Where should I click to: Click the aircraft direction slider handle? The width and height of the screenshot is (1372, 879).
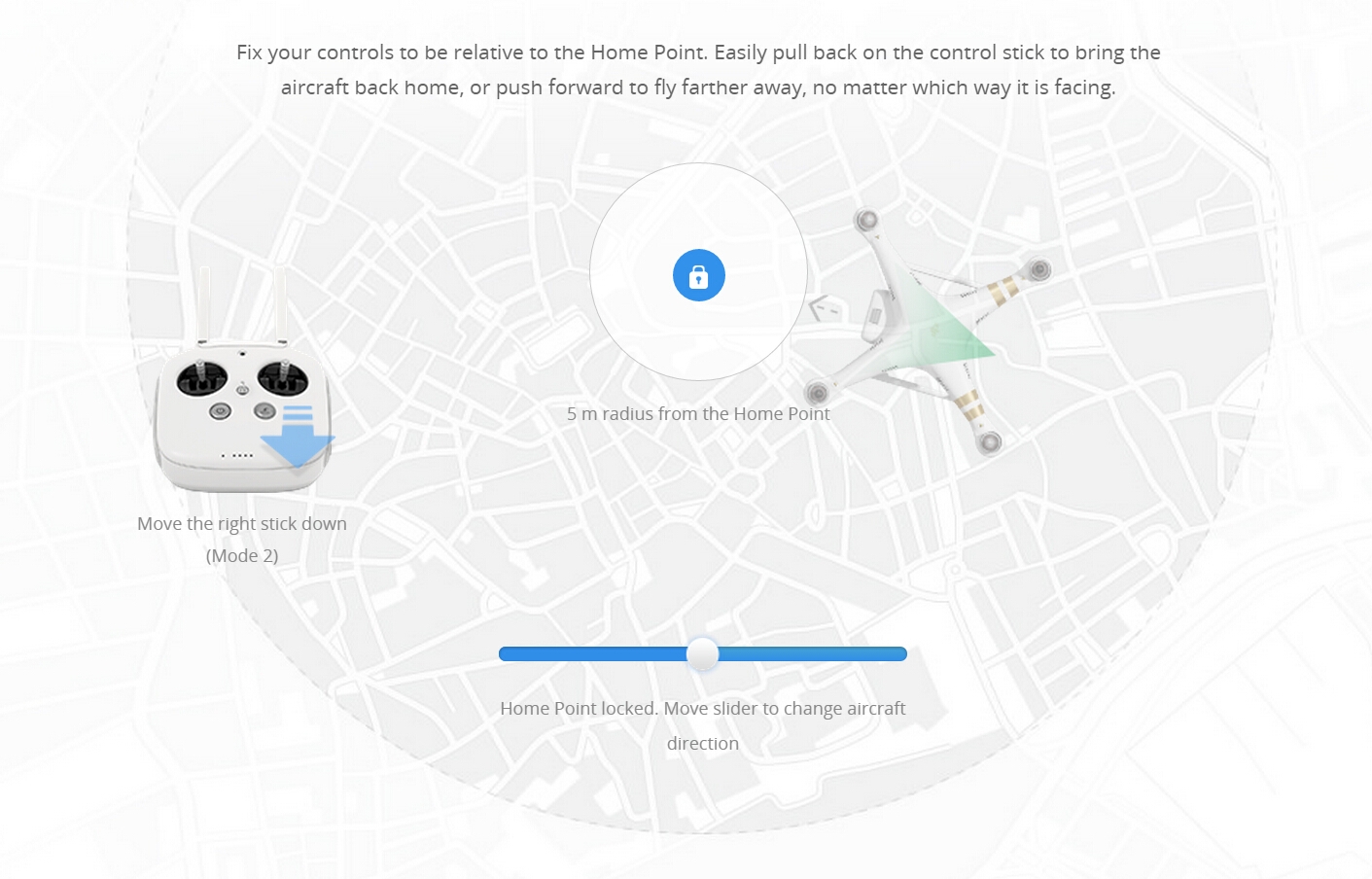point(702,654)
